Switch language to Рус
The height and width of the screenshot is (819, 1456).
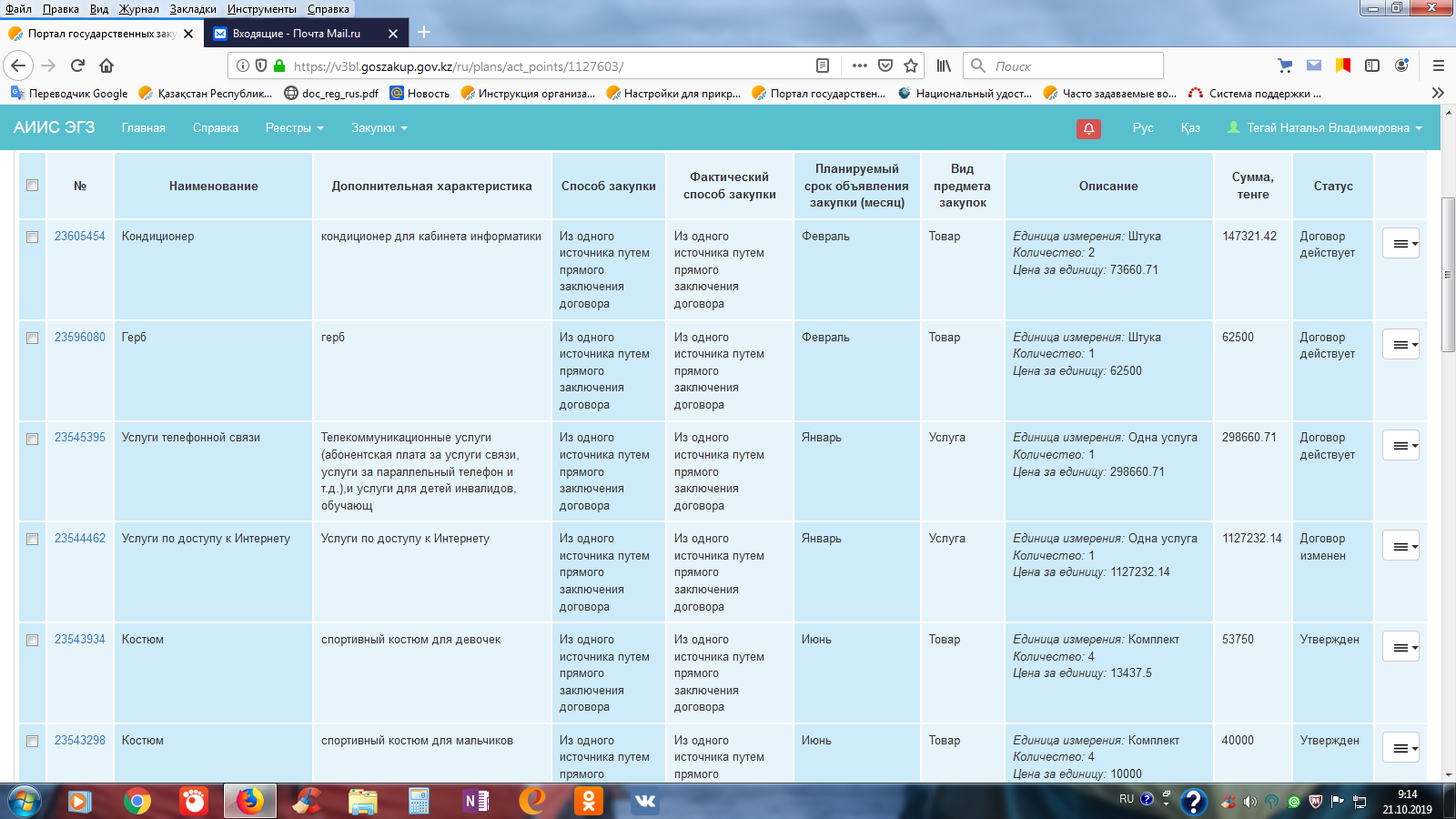pyautogui.click(x=1143, y=128)
